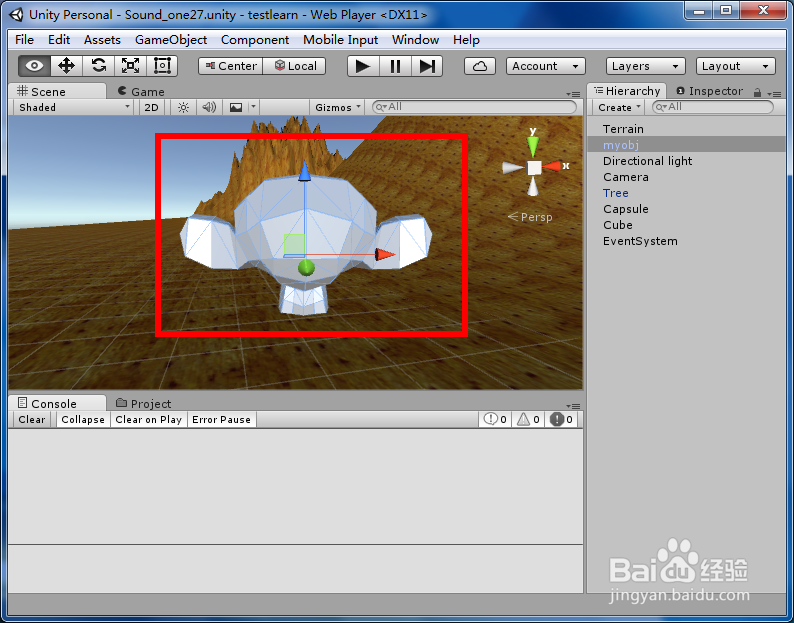Screen dimensions: 794x623
Task: Pause the game playback
Action: tap(395, 66)
